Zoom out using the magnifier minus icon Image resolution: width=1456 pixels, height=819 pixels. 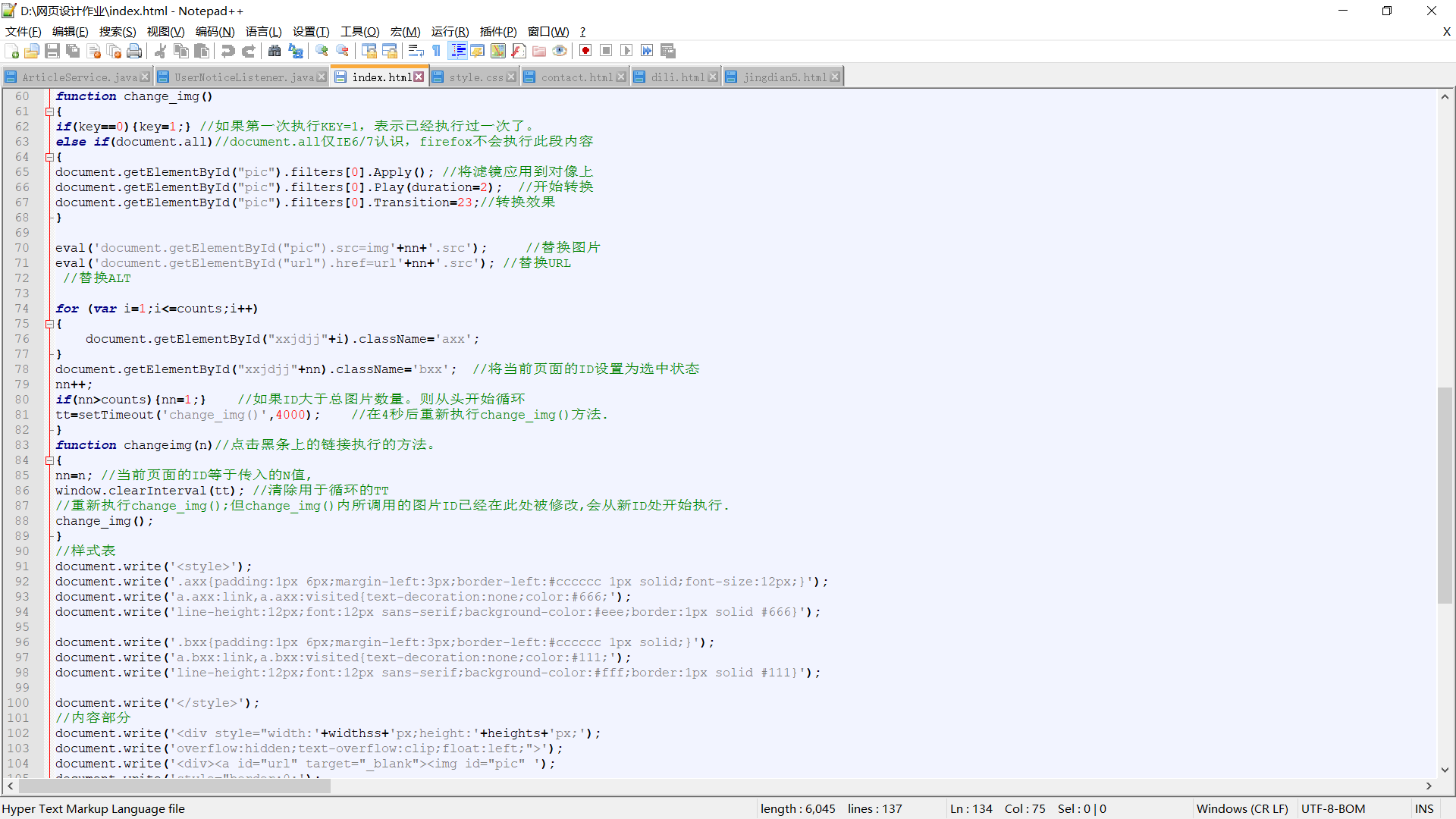pos(343,51)
